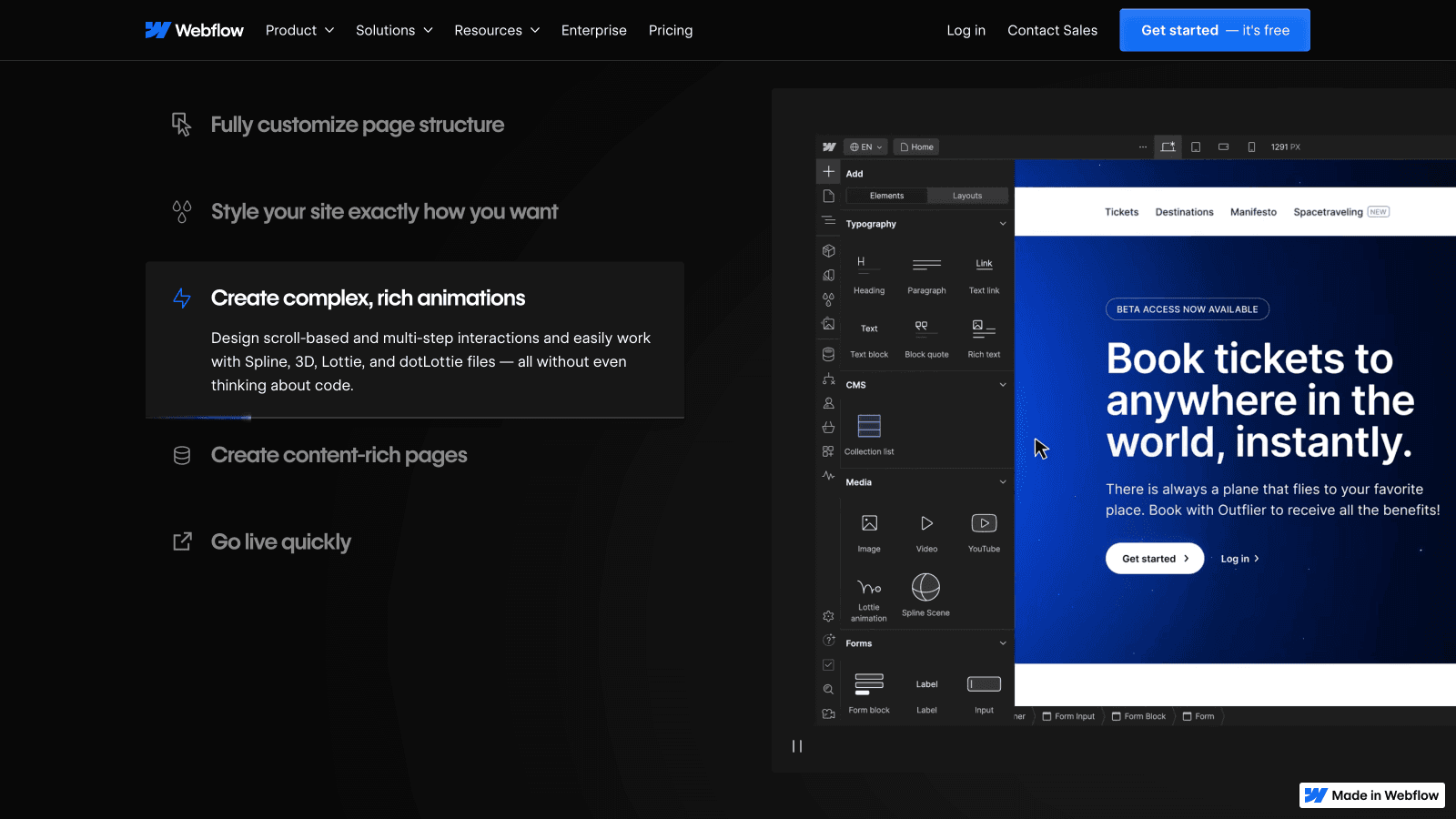The height and width of the screenshot is (819, 1456).
Task: Open the EN locale dropdown in designer
Action: tap(866, 147)
